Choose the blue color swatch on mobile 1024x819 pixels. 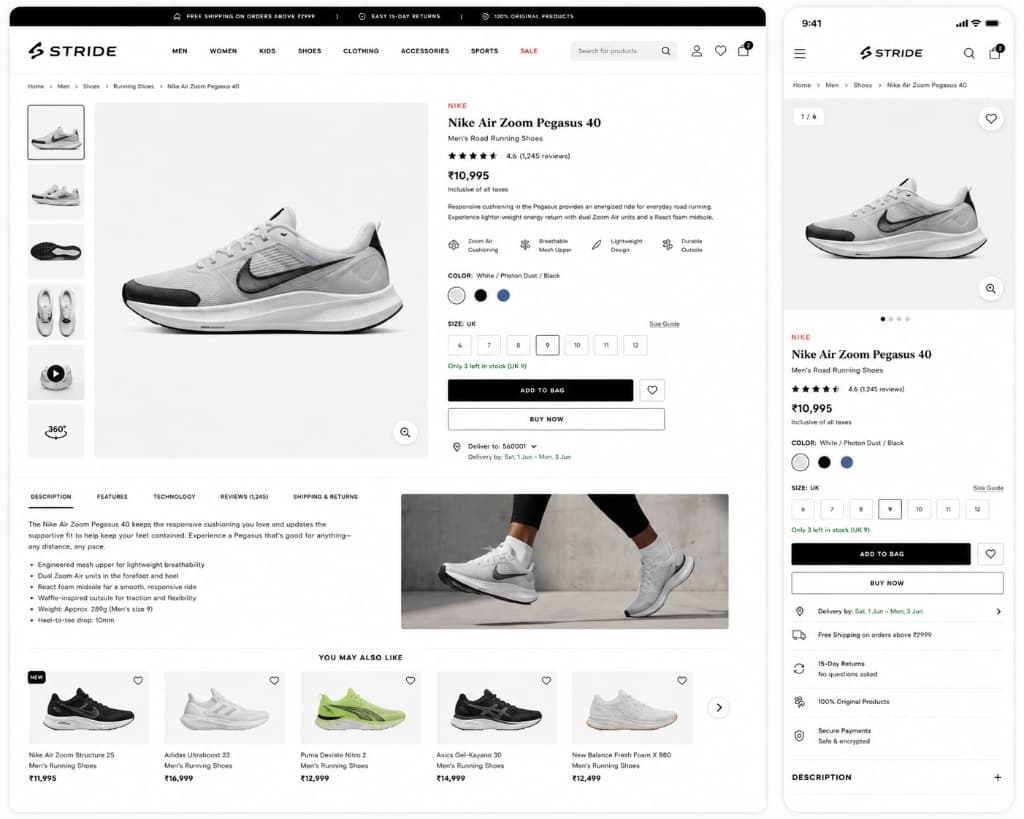tap(846, 462)
